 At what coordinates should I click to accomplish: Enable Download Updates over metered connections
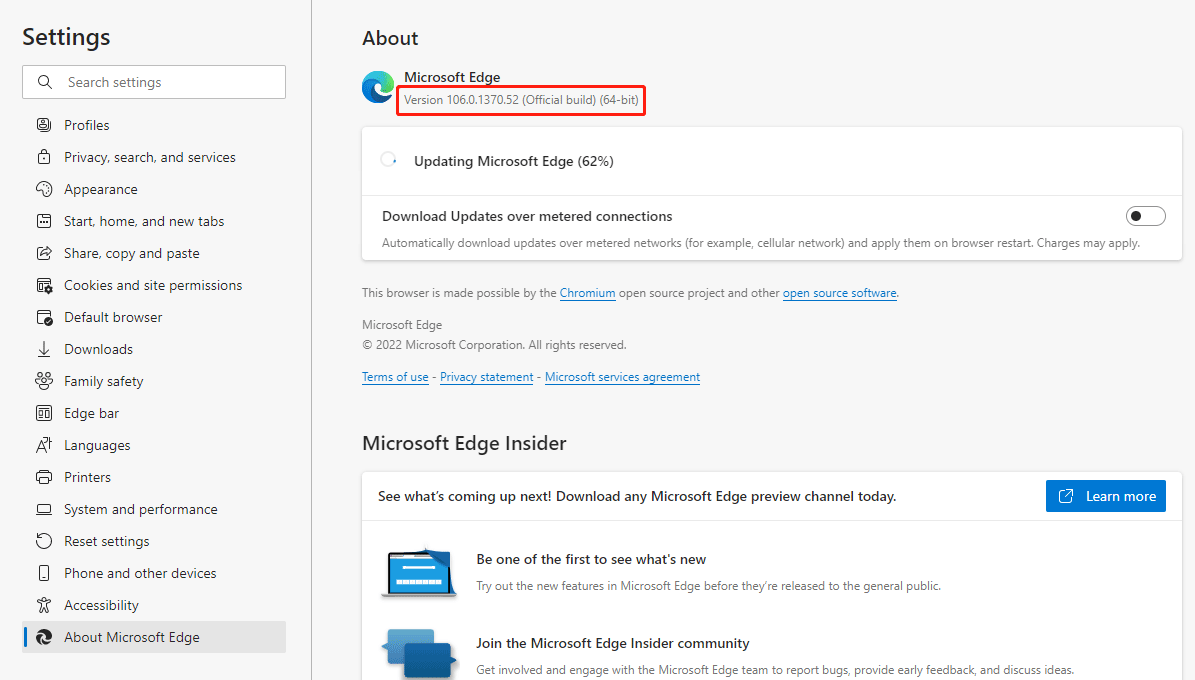pos(1145,215)
